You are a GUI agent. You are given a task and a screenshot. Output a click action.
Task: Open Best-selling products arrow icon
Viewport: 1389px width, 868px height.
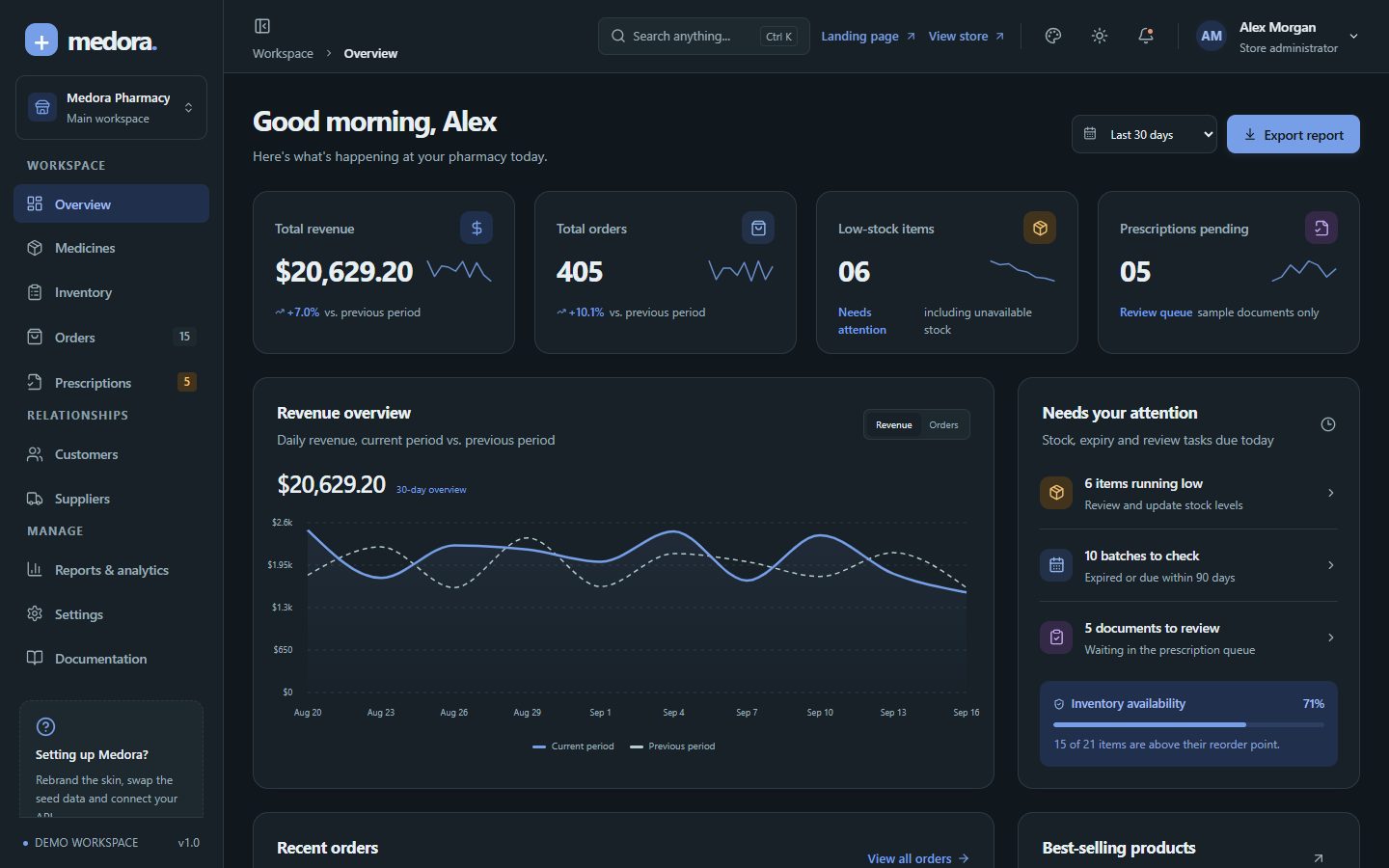[x=1319, y=857]
